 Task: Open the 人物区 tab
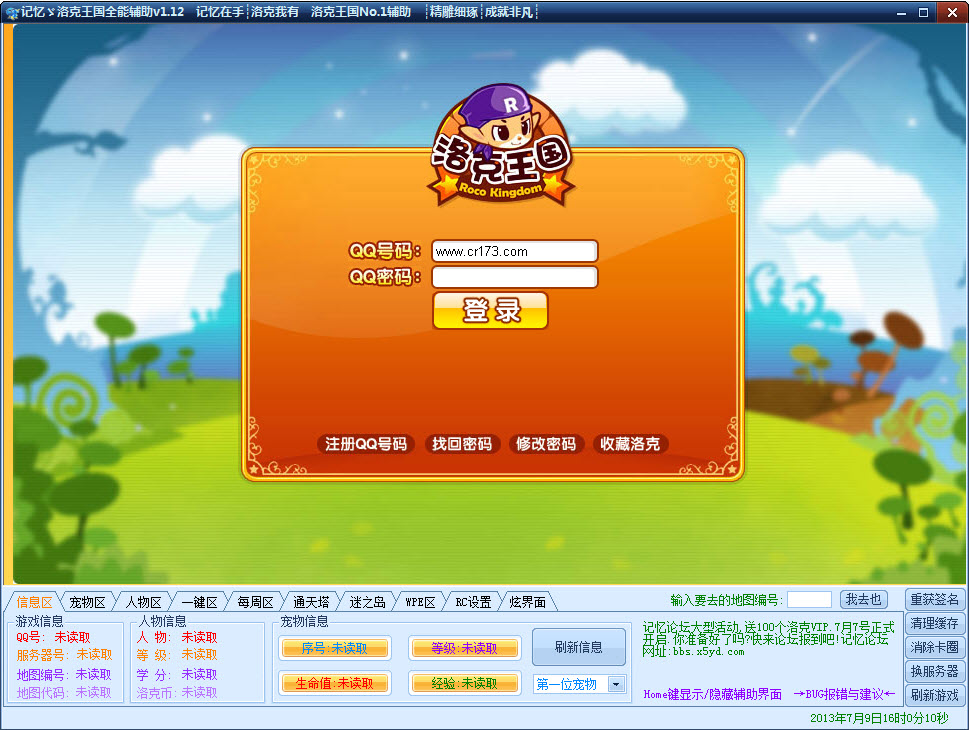(143, 602)
